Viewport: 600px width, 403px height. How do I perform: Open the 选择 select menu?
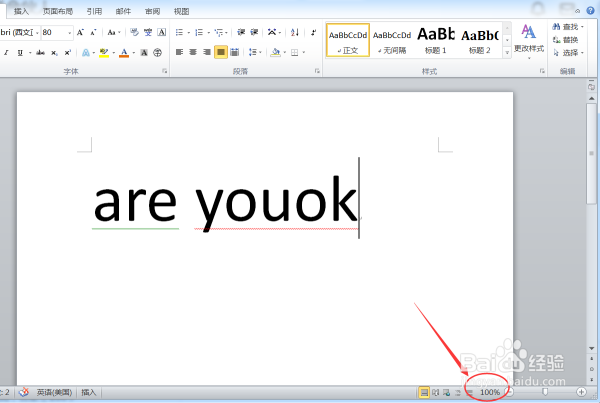pos(568,53)
